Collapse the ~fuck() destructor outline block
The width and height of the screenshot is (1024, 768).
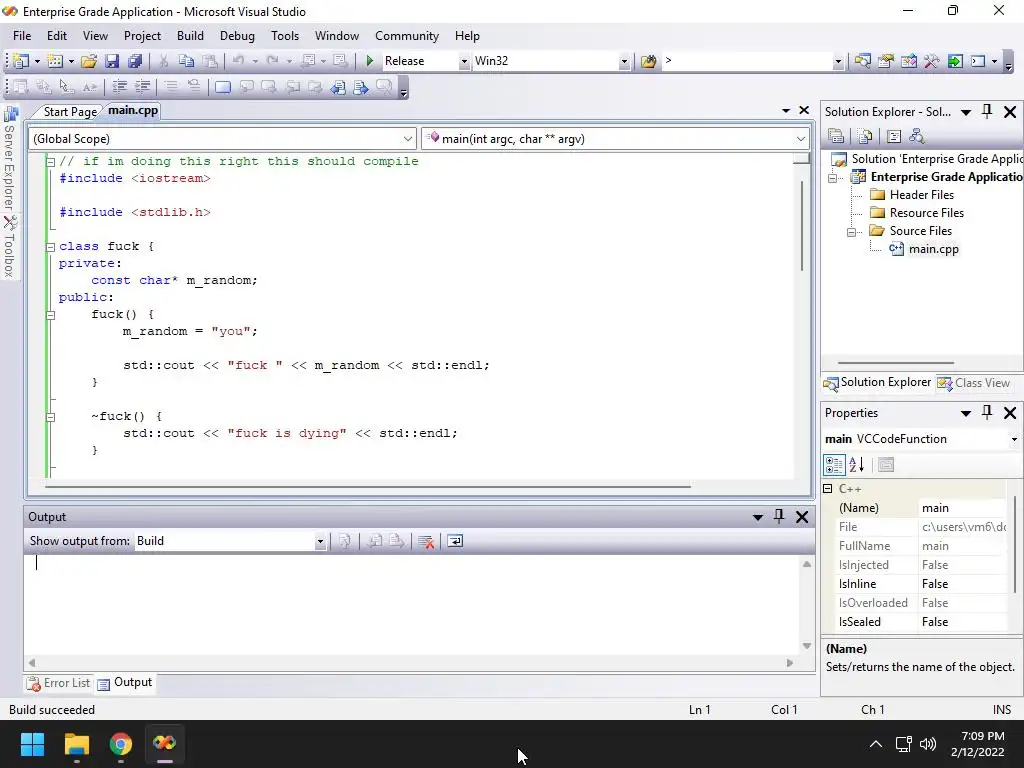[x=50, y=417]
